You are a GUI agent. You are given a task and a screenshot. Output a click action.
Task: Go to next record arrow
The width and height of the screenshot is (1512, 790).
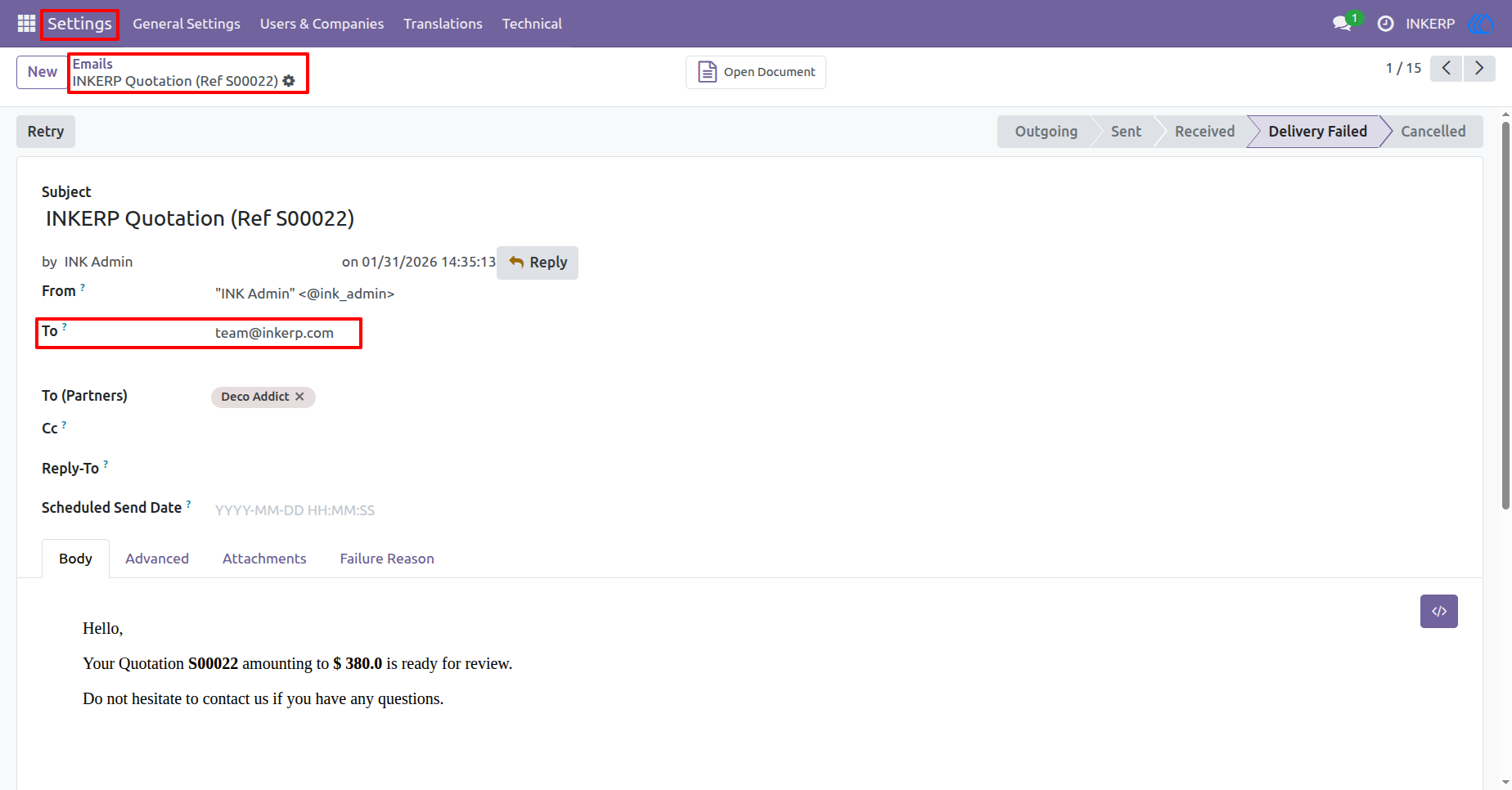(x=1479, y=69)
